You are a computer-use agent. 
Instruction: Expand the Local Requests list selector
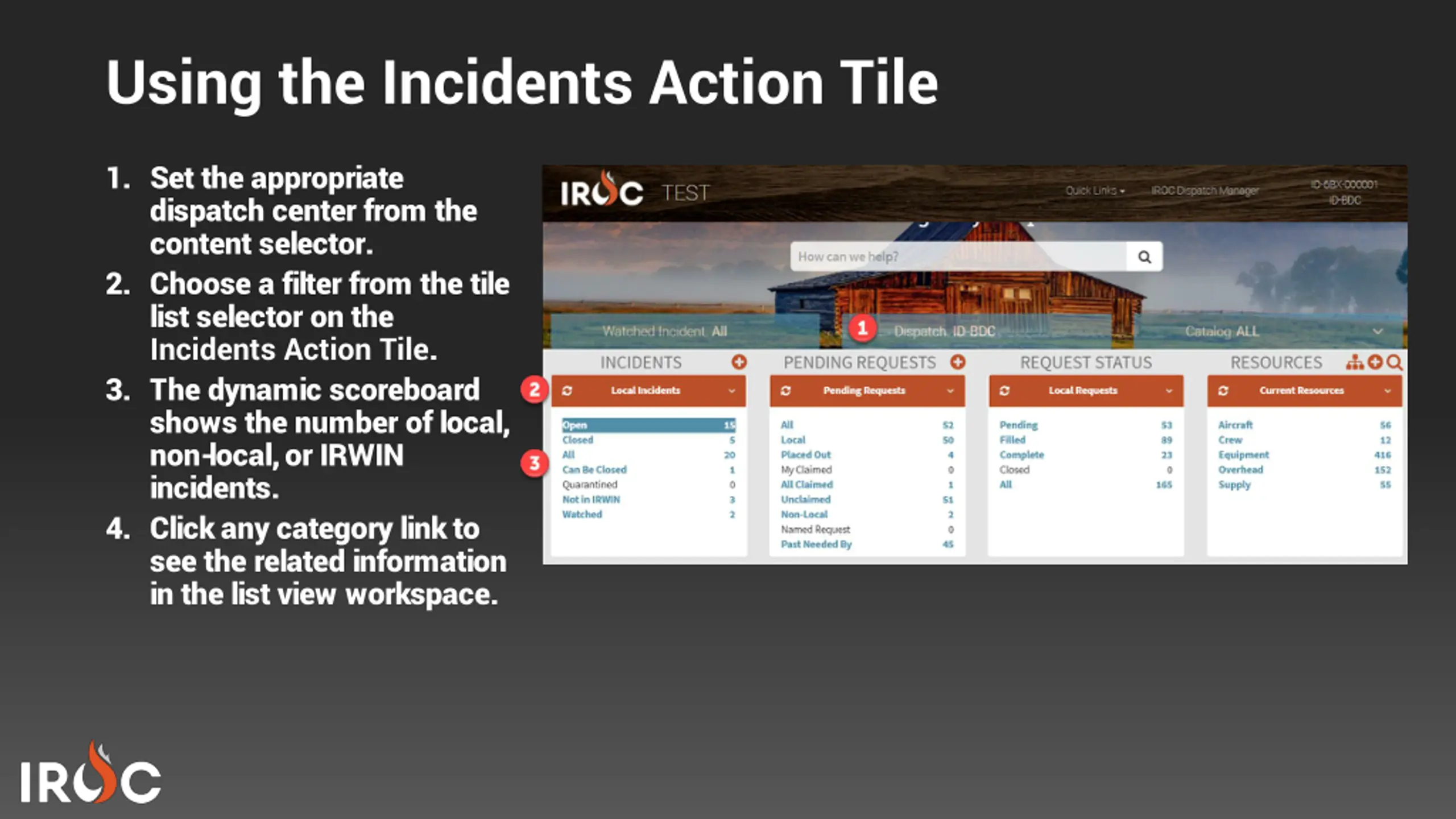(1169, 391)
